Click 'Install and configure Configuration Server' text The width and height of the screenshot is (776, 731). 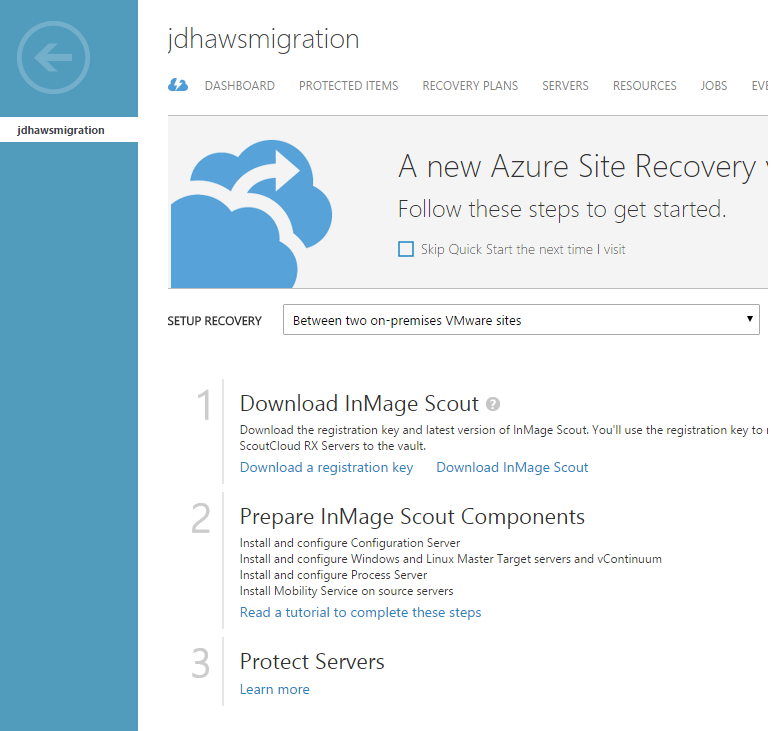click(x=350, y=543)
